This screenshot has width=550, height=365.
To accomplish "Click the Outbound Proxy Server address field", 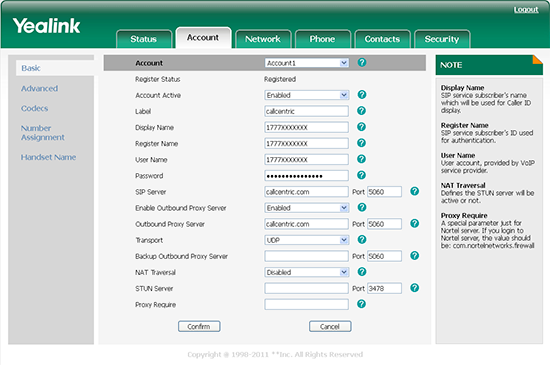I will click(x=306, y=224).
